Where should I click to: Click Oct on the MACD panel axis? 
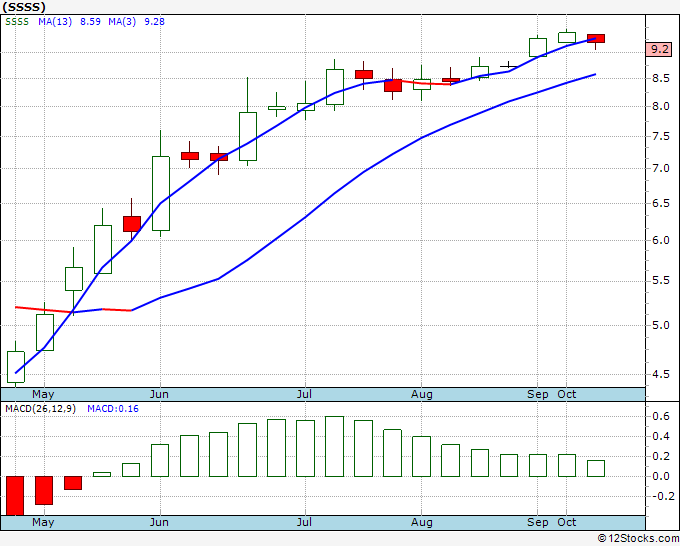point(567,522)
